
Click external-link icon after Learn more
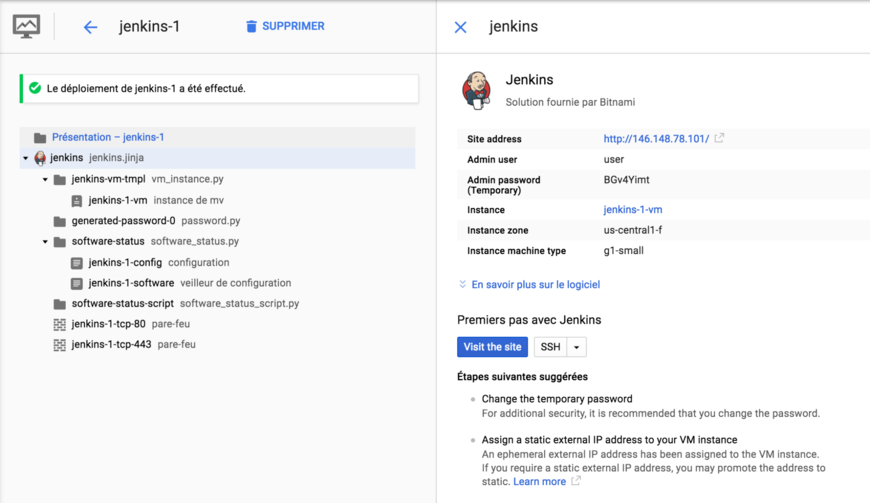tap(576, 481)
